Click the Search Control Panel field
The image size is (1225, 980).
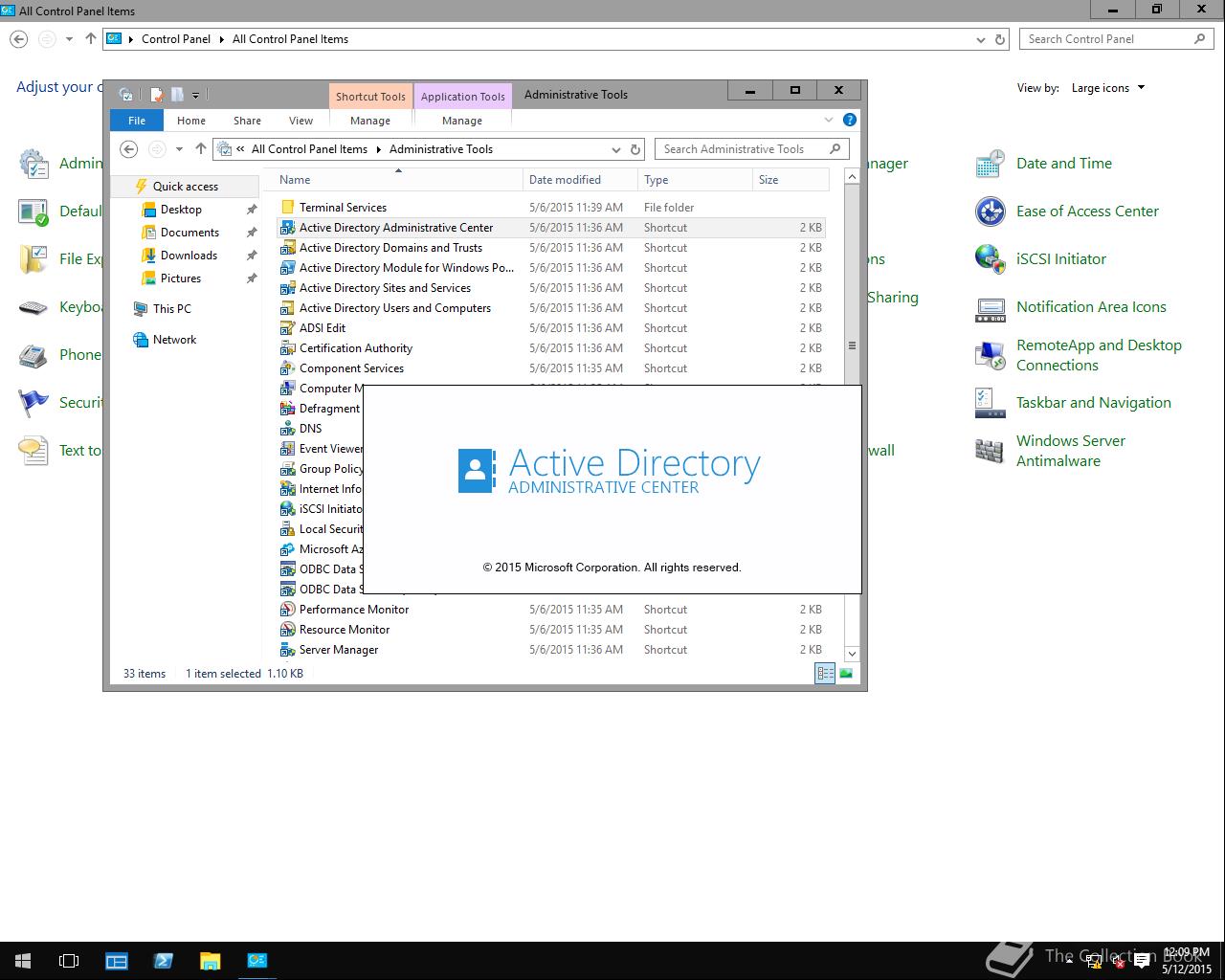coord(1116,39)
